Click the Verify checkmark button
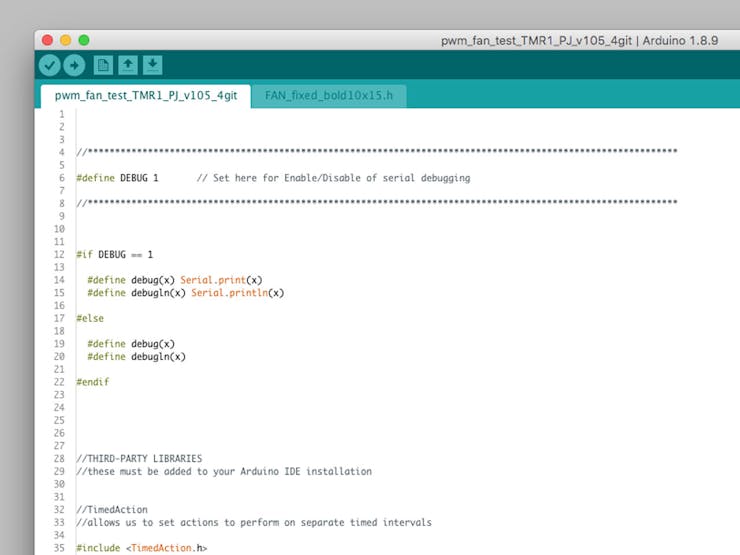This screenshot has height=555, width=740. [x=50, y=65]
